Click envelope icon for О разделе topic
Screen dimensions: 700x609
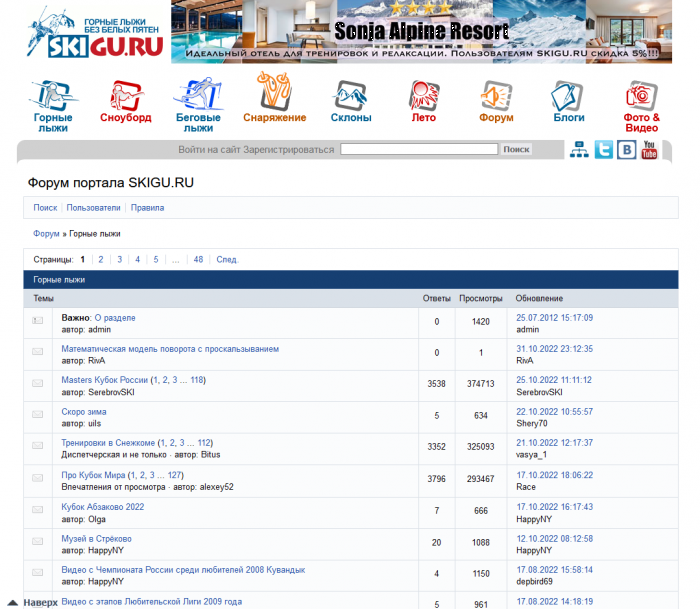[x=38, y=321]
